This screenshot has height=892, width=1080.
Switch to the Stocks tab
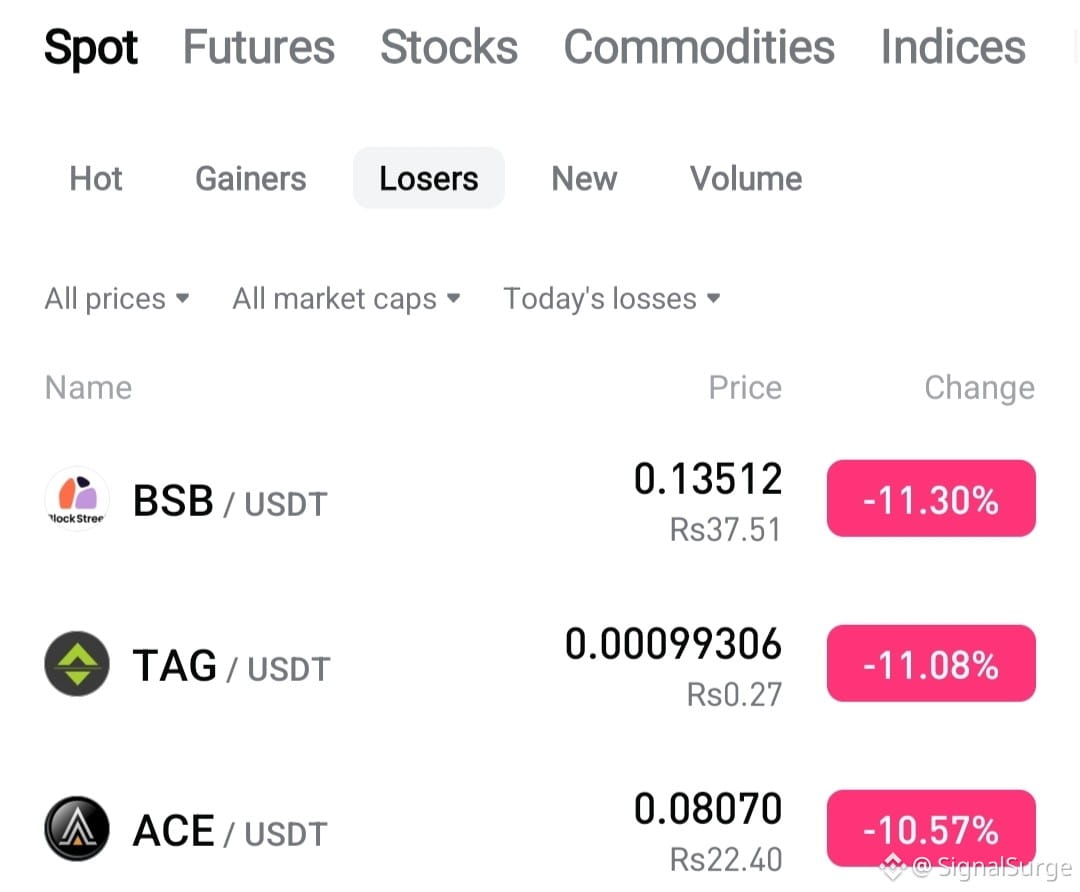[449, 47]
